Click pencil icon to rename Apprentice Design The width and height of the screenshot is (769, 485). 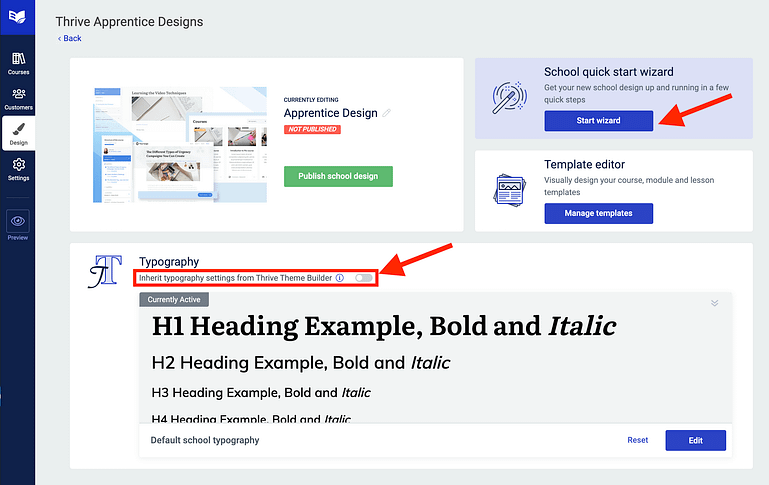[x=386, y=113]
